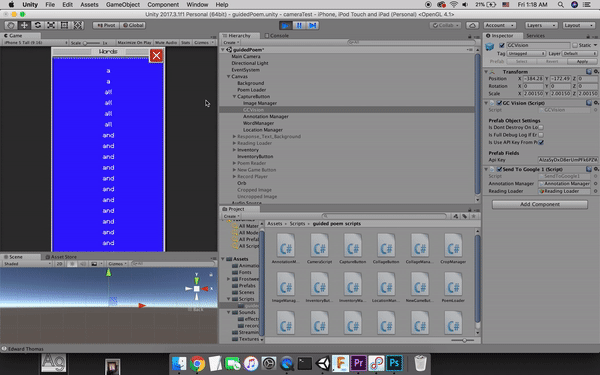Open the Layout dropdown
Viewport: 600px width, 375px height.
(578, 25)
